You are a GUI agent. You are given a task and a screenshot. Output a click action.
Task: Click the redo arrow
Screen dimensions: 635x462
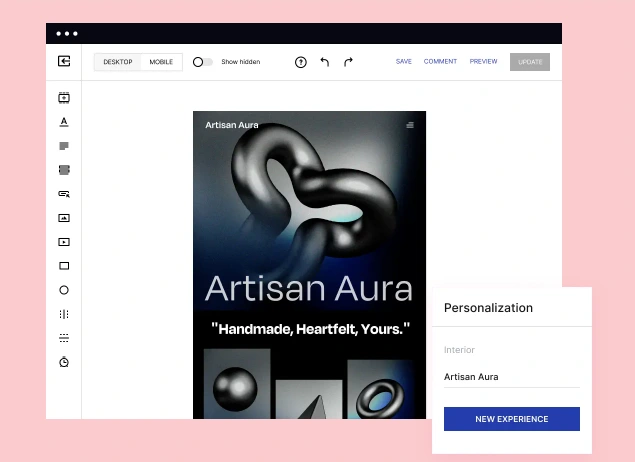coord(348,62)
